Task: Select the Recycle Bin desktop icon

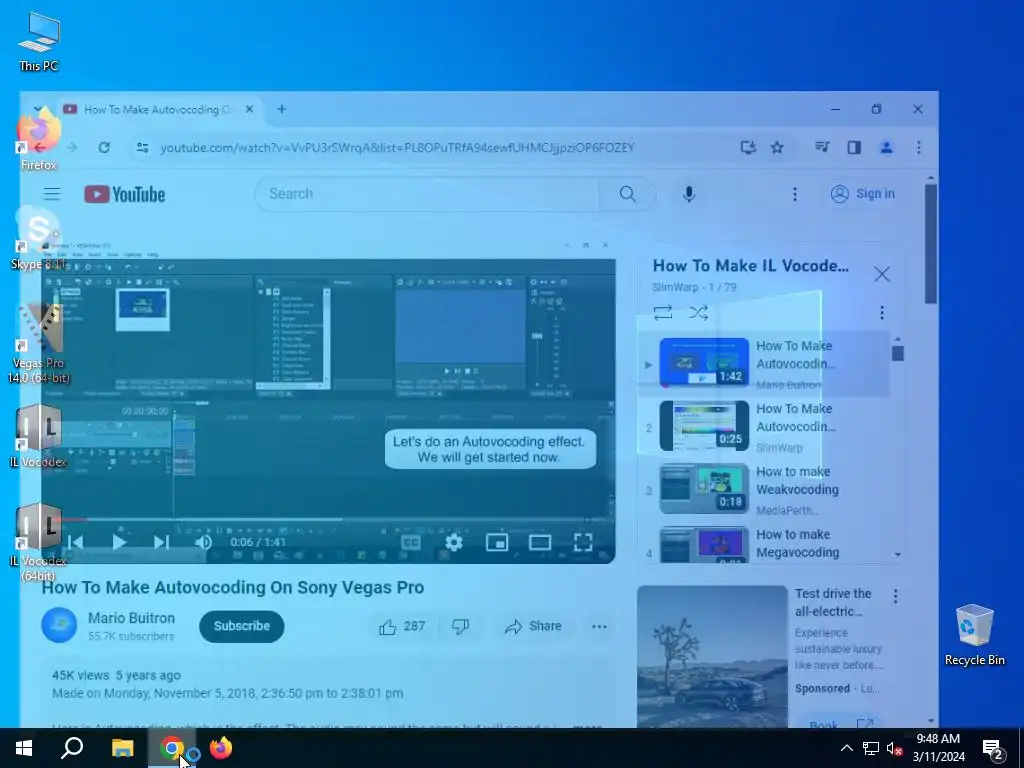Action: (x=974, y=635)
